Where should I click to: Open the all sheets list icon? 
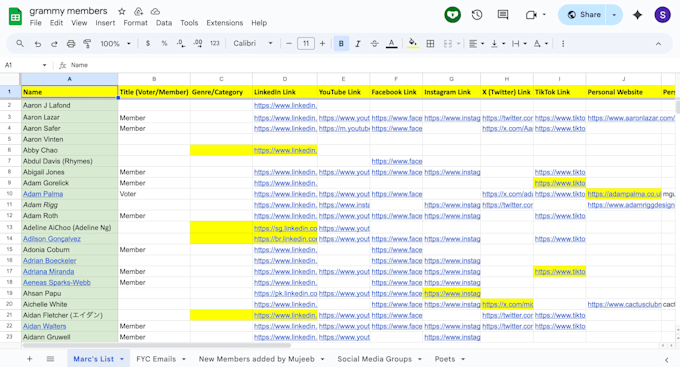tap(50, 359)
